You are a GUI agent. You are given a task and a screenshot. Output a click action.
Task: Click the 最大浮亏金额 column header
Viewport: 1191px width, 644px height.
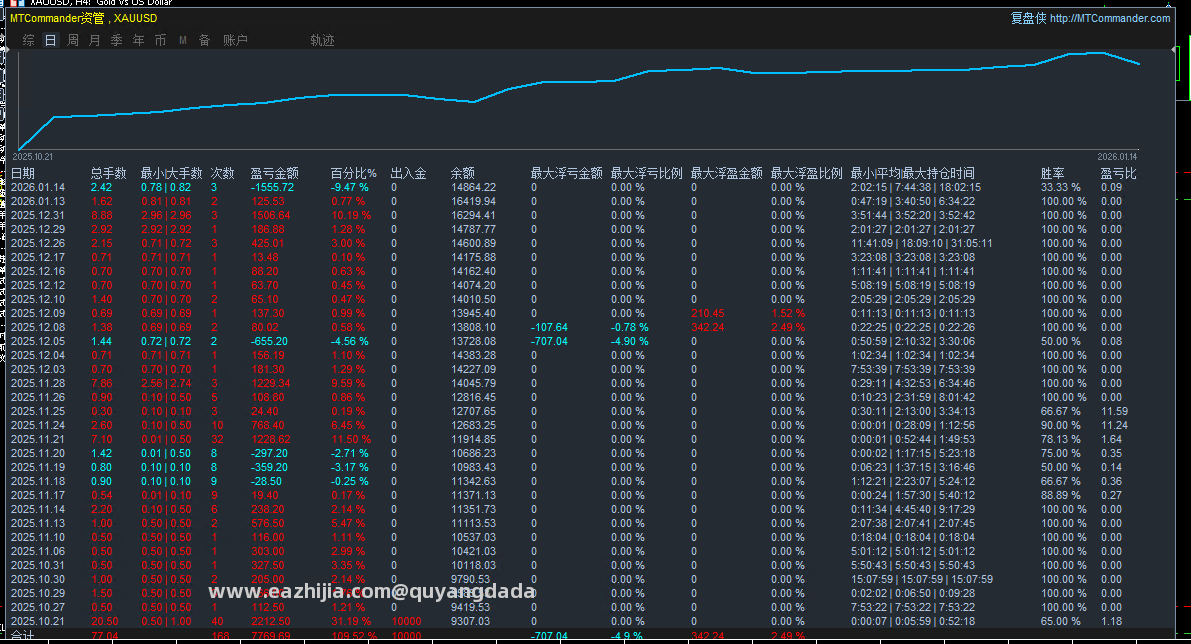[x=567, y=173]
